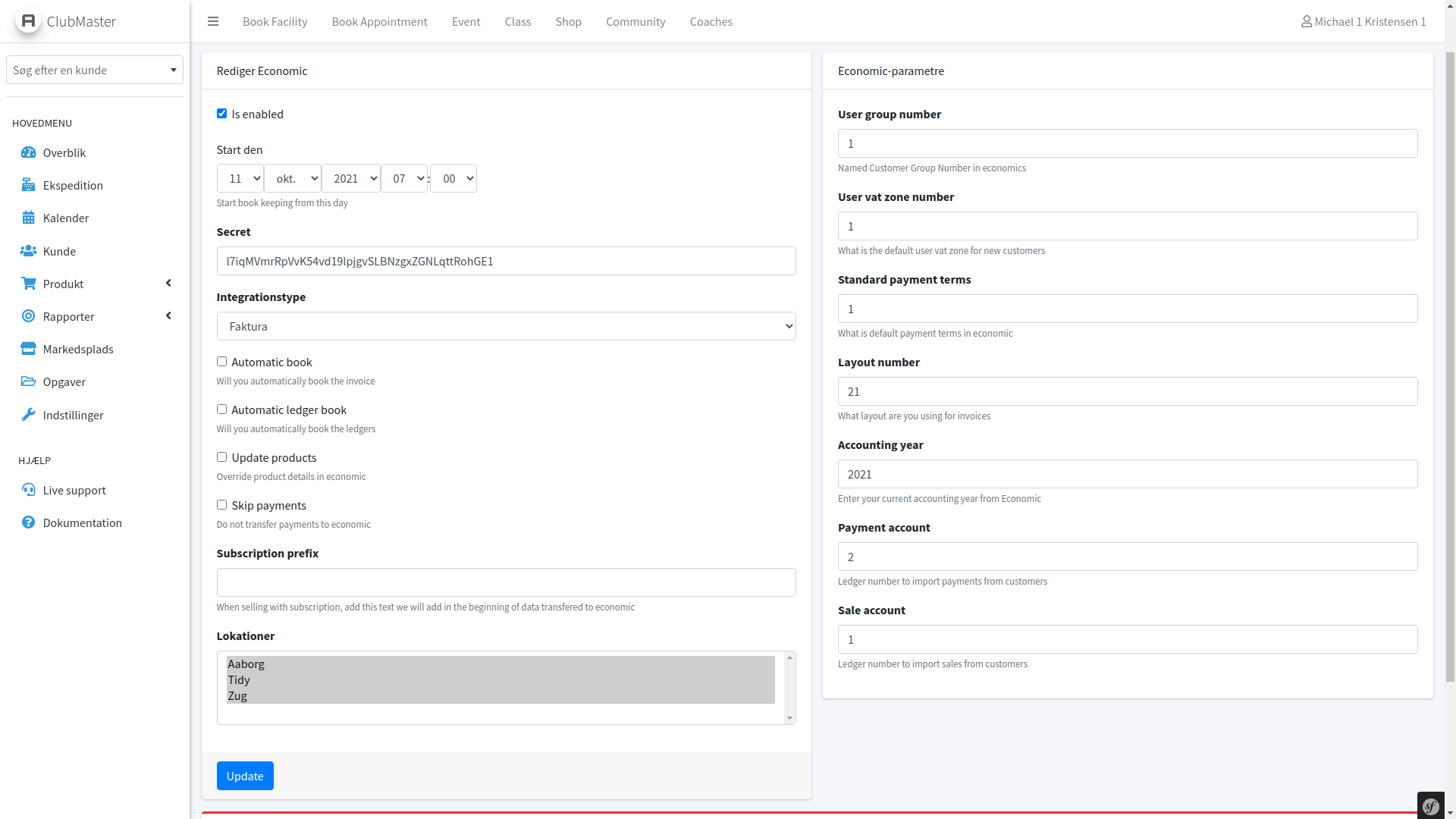Go to the Coaches menu item

pyautogui.click(x=711, y=21)
